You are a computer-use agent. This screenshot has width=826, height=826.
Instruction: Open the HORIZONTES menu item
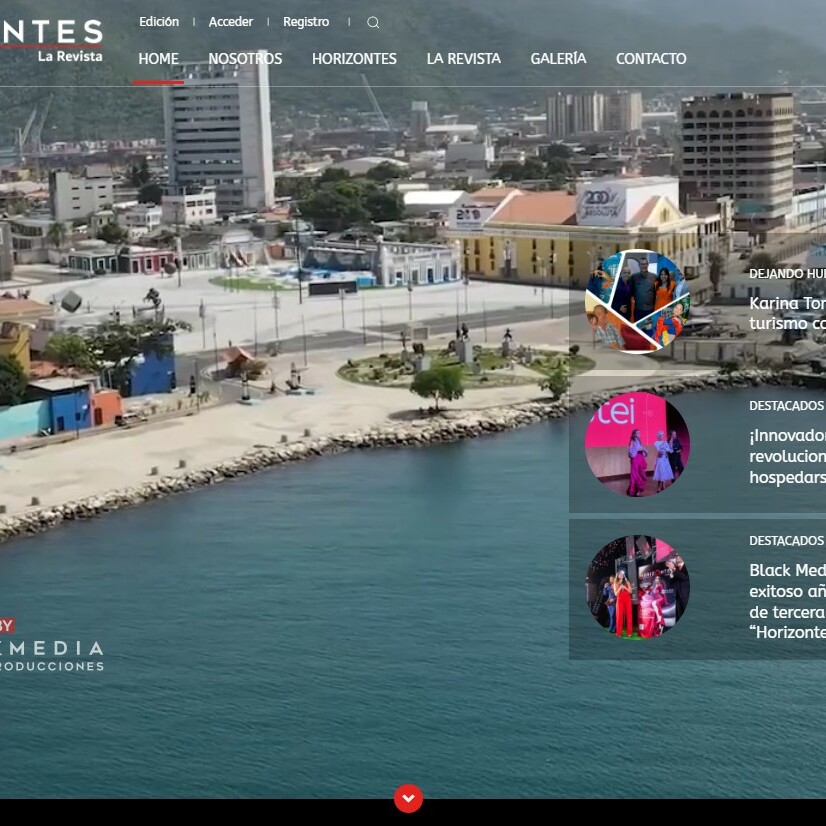354,59
